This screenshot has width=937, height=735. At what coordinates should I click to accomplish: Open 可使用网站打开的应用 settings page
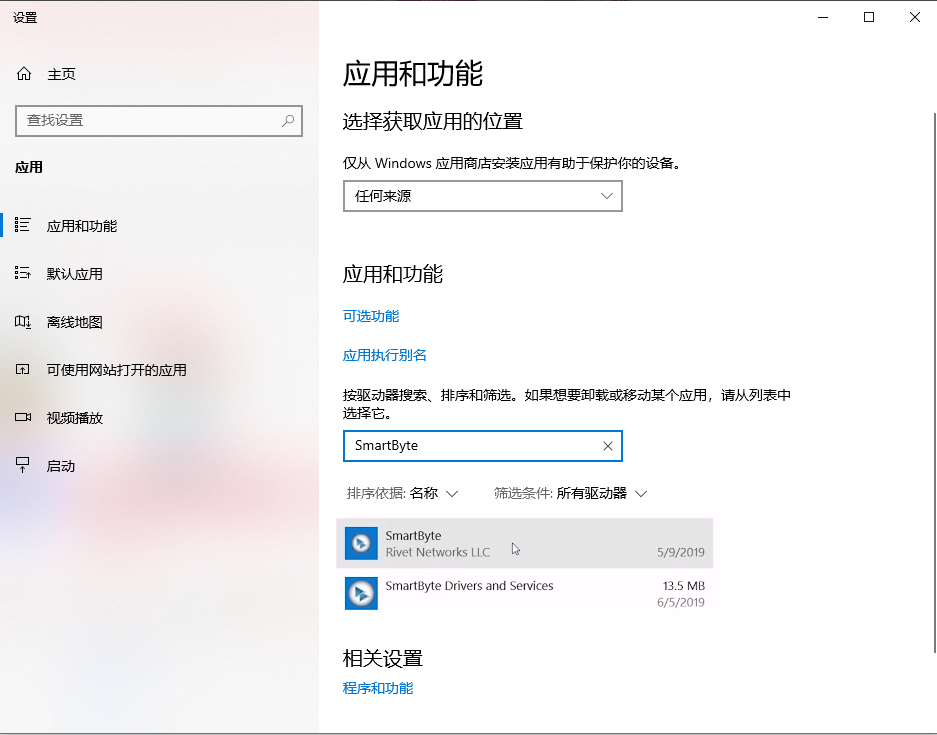(x=117, y=370)
